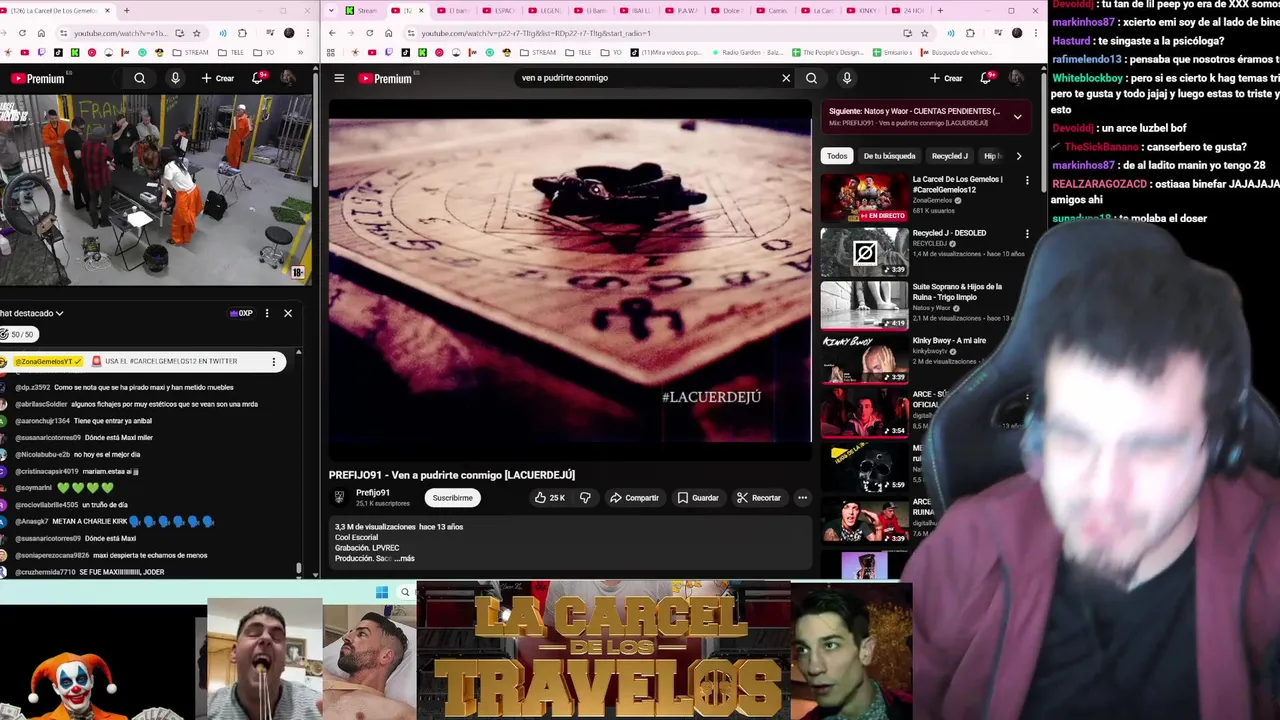Image resolution: width=1280 pixels, height=720 pixels.
Task: Select the De tu búsqueda filter chip
Action: point(889,156)
